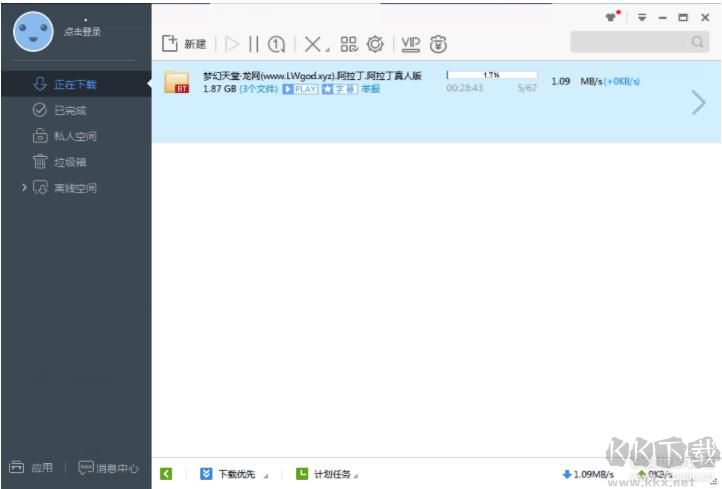Open 计划任务 scheduled tasks menu
722x489 pixels.
point(327,474)
